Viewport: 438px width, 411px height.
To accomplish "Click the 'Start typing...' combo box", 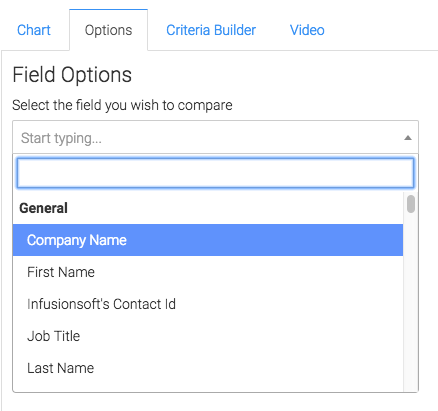I will (215, 137).
